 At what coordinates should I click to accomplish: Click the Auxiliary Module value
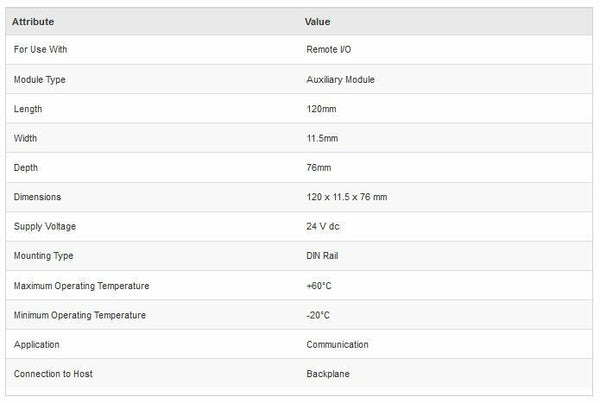click(340, 79)
